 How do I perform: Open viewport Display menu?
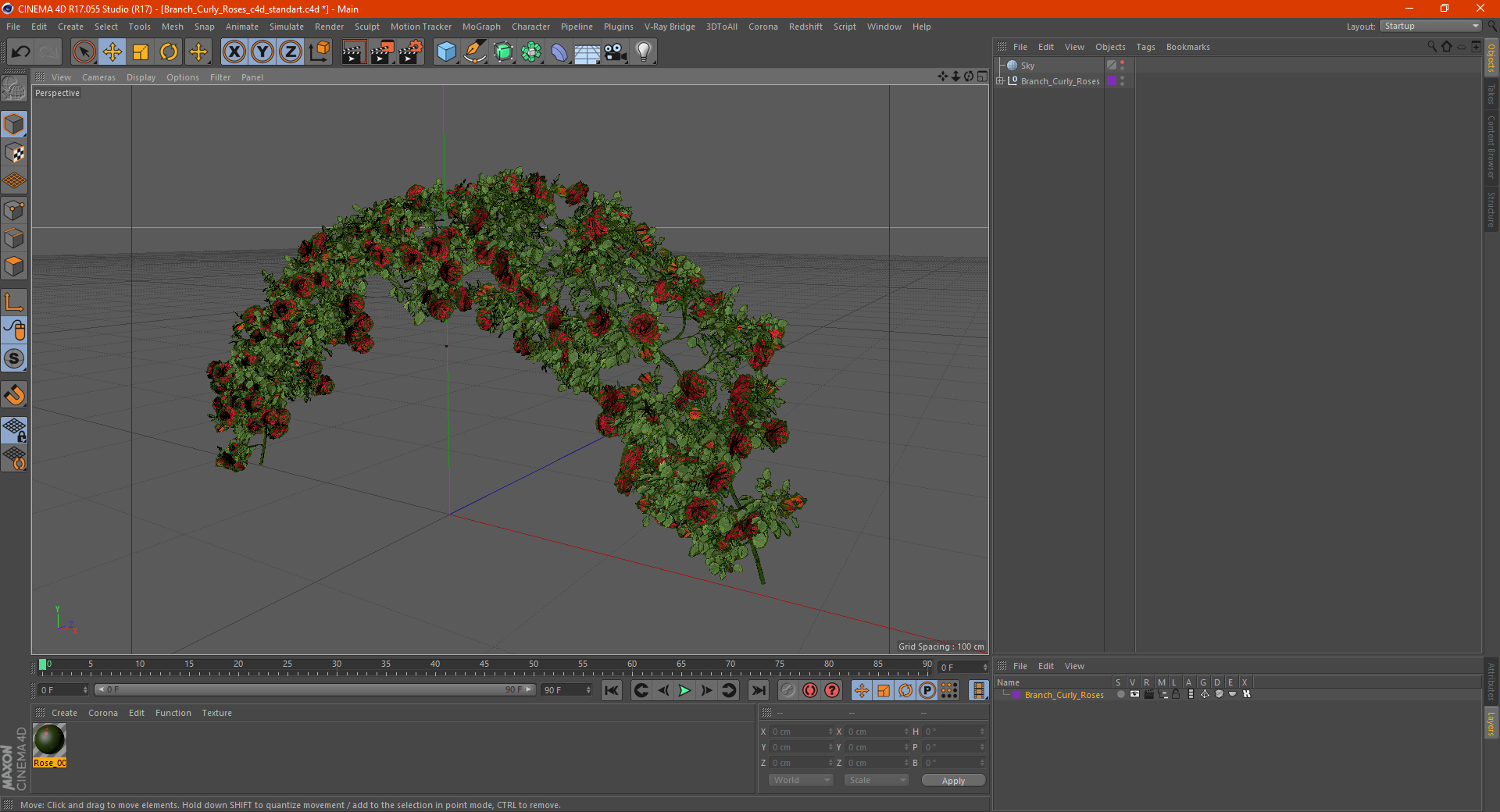click(x=141, y=77)
